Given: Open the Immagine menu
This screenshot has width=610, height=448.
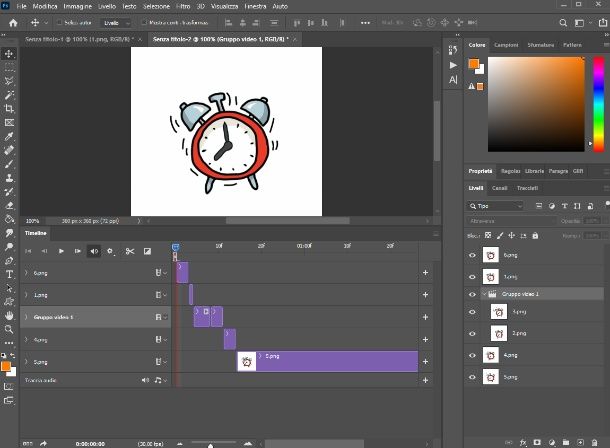Looking at the screenshot, I should tap(78, 6).
